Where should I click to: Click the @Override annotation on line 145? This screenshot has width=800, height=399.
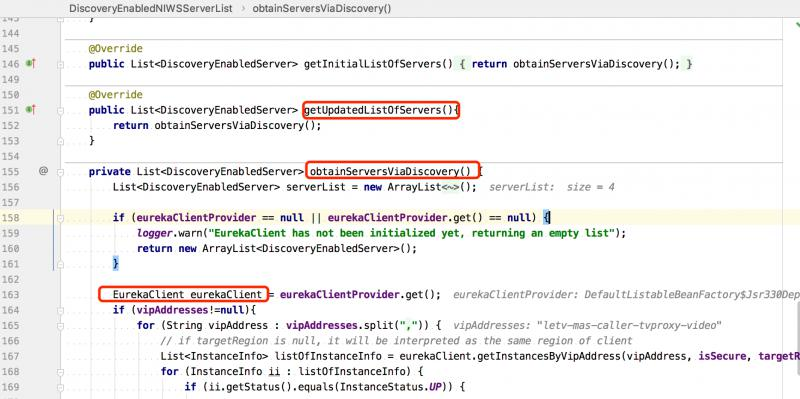116,49
